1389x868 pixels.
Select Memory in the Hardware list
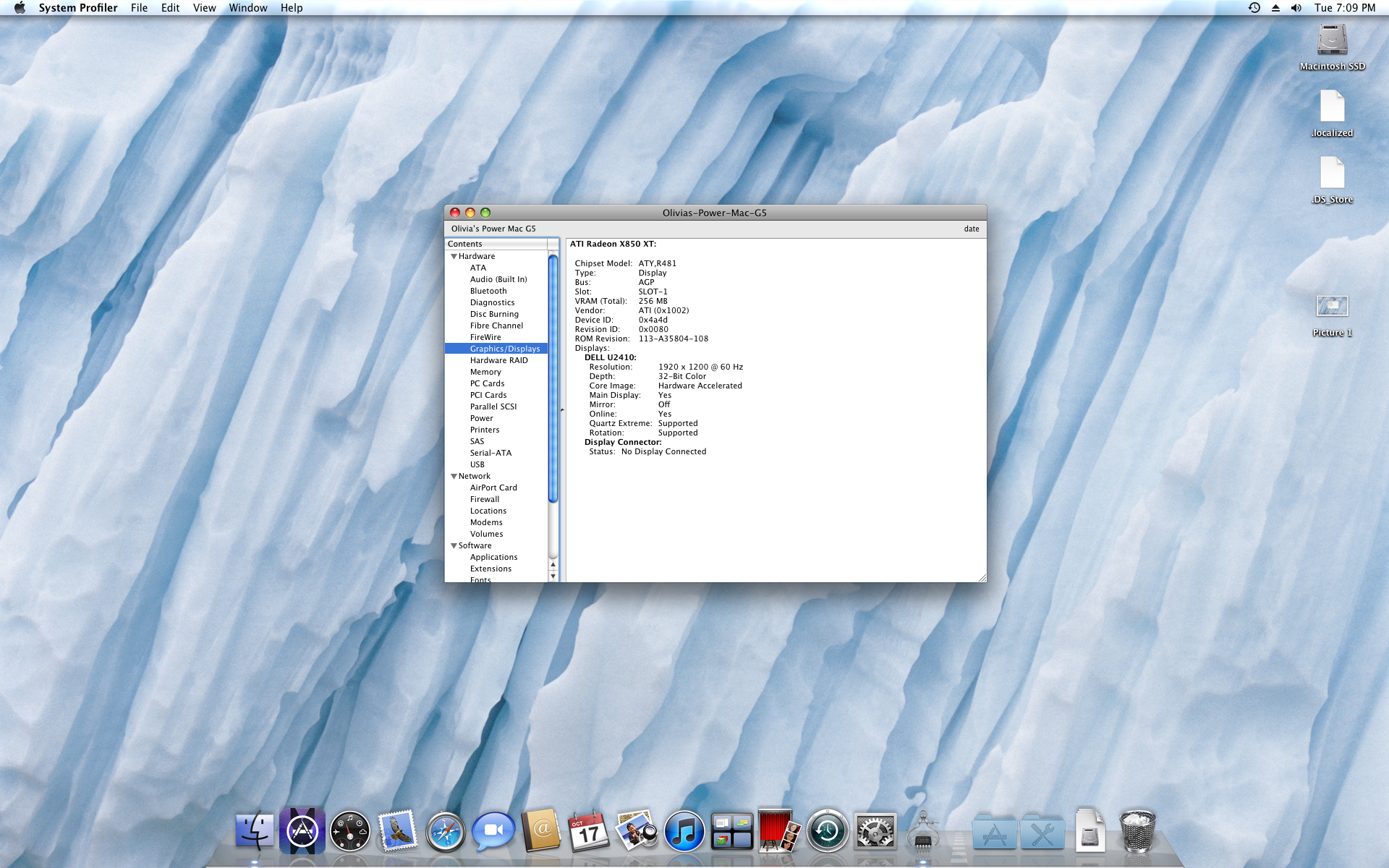485,372
